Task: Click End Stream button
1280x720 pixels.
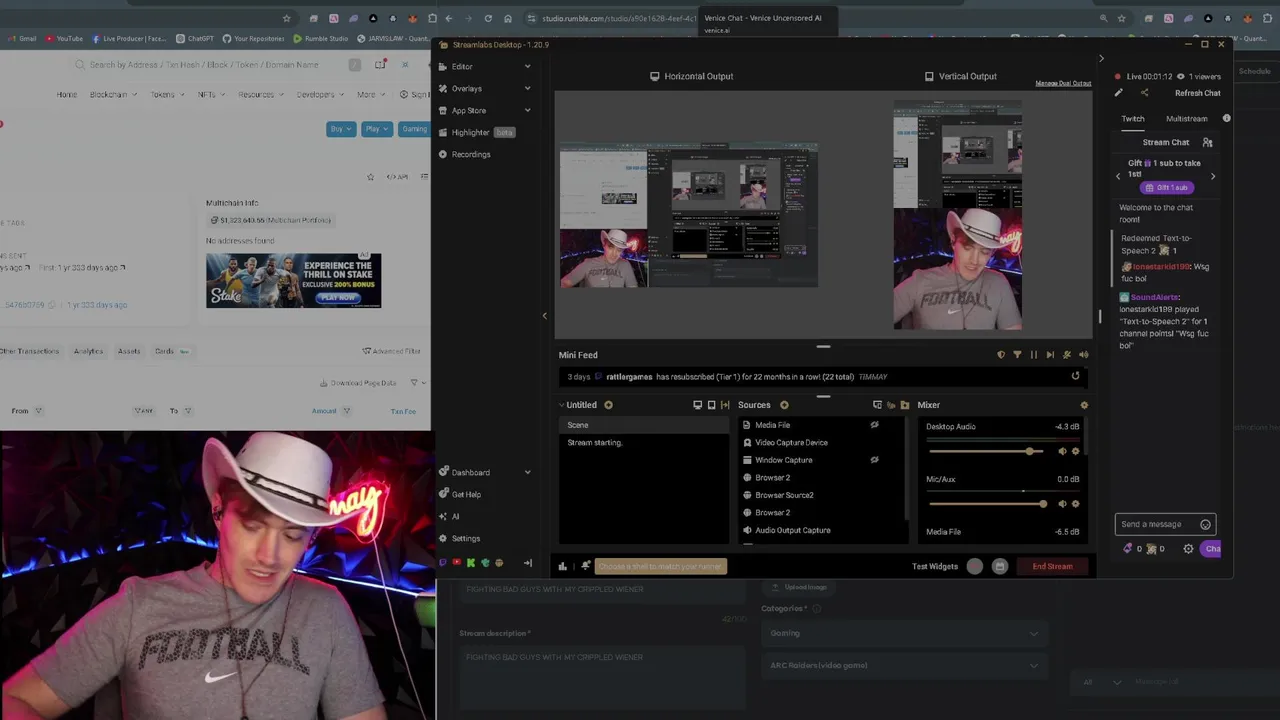Action: tap(1052, 566)
